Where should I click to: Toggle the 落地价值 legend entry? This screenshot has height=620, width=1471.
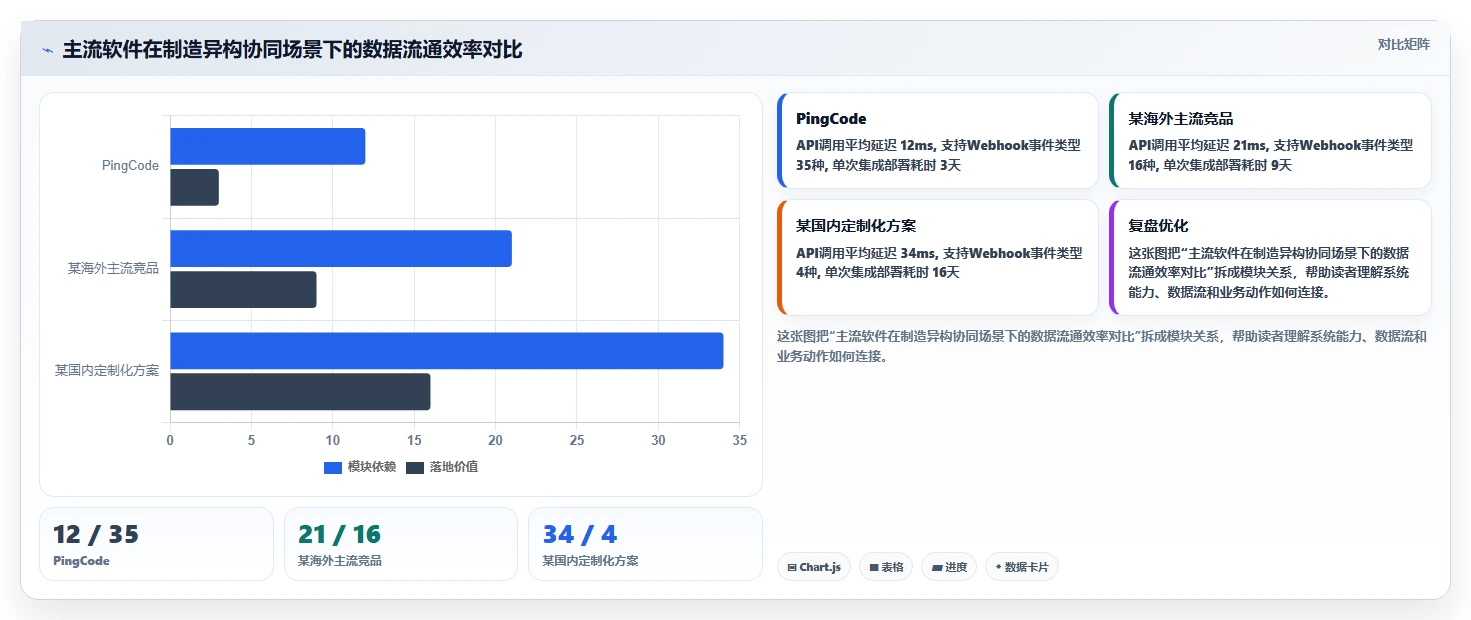click(x=442, y=467)
